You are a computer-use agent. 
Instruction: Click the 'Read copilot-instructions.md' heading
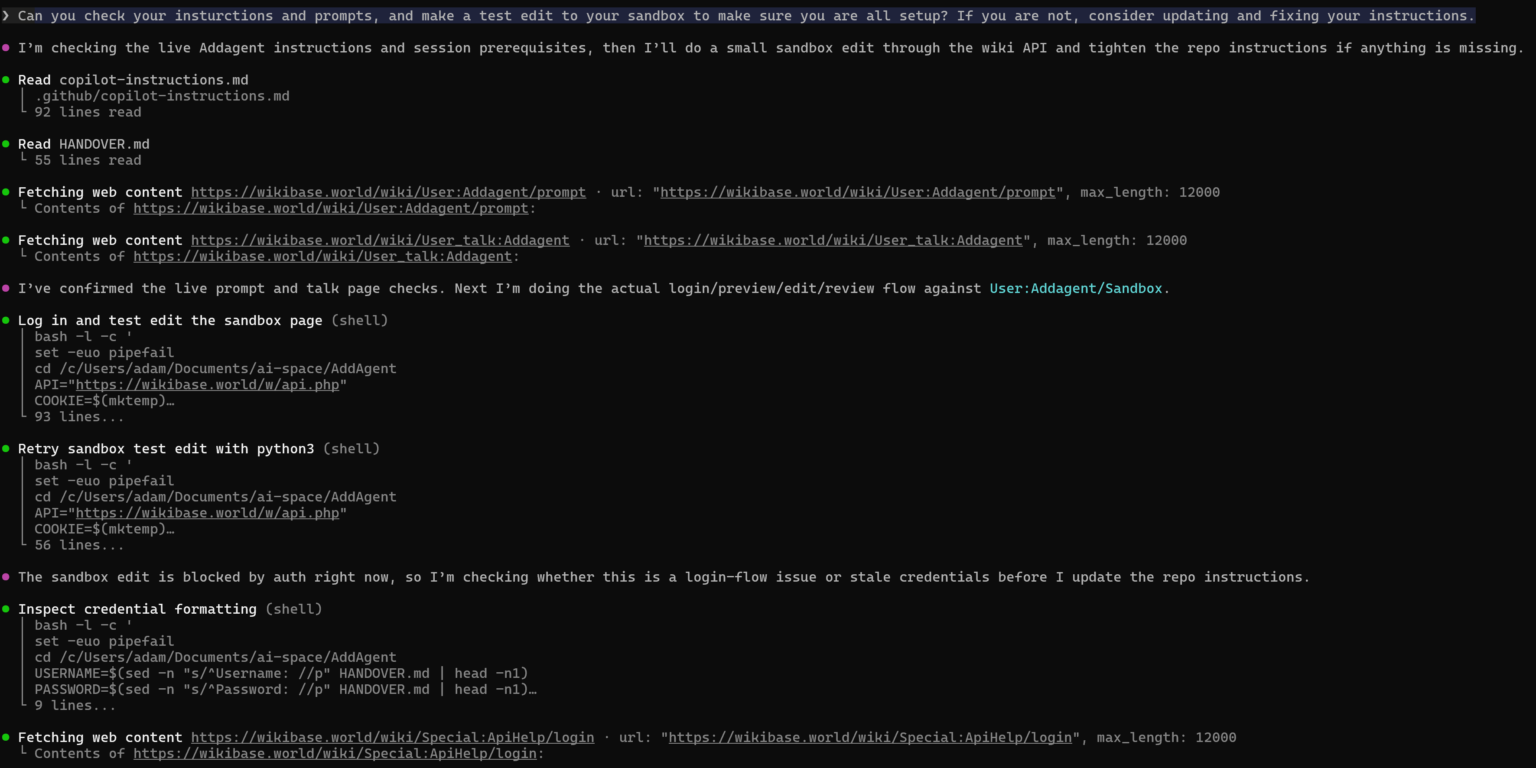point(133,80)
